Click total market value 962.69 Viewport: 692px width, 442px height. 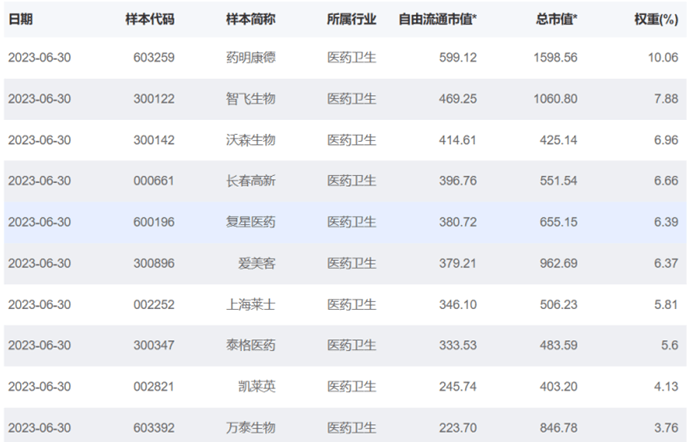[559, 263]
